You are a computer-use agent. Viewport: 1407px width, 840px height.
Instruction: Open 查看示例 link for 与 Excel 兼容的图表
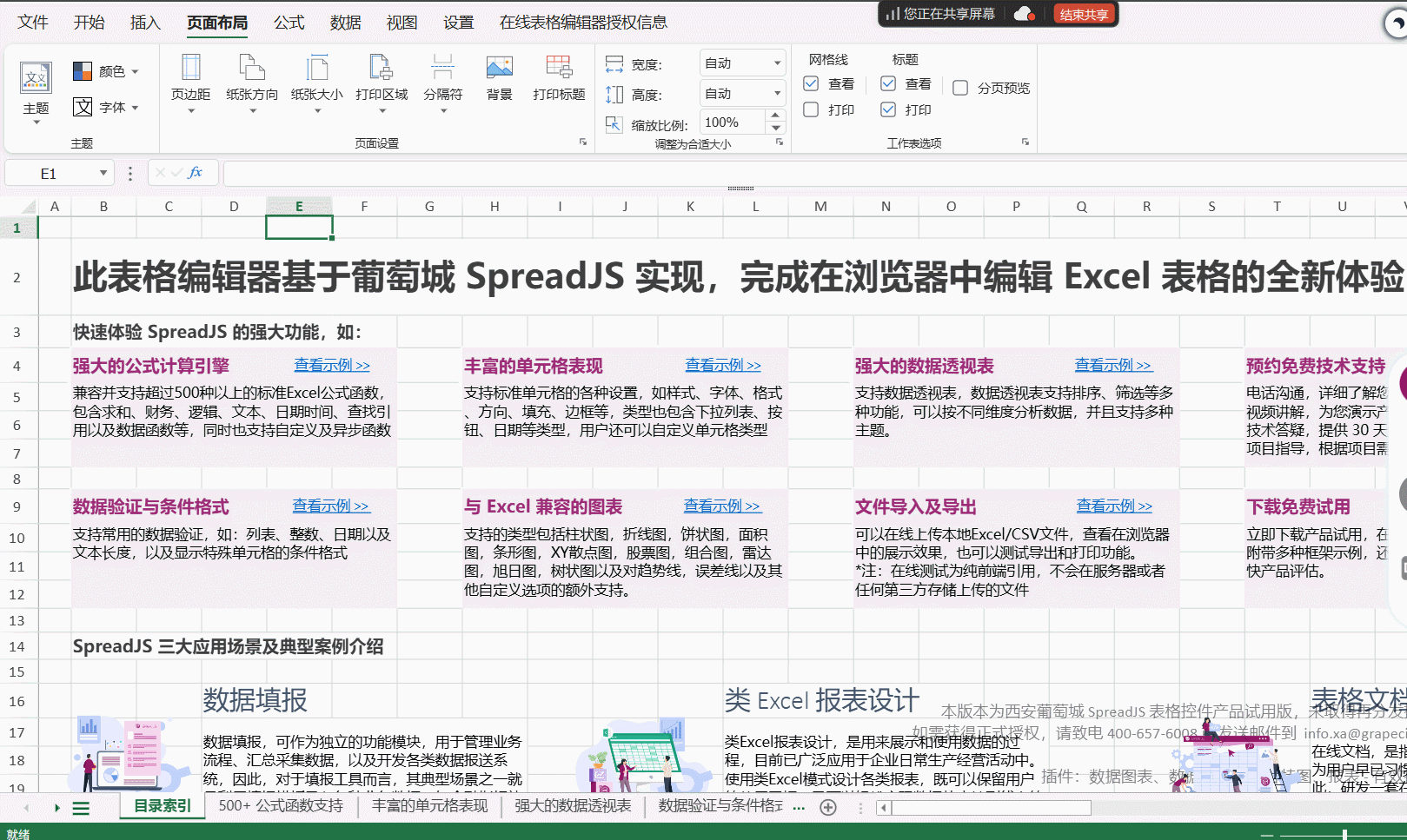tap(722, 506)
